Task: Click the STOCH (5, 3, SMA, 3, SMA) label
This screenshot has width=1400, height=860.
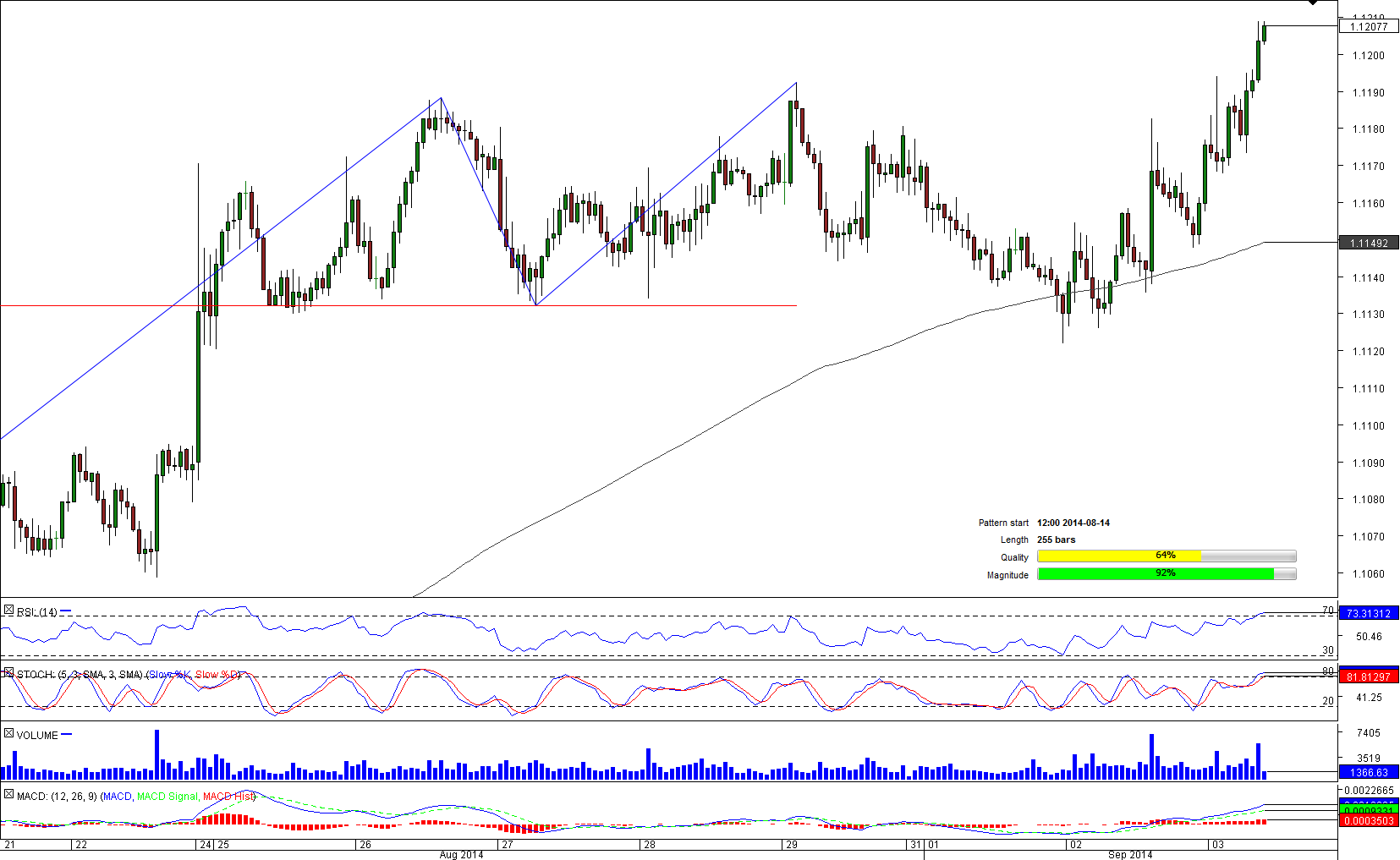Action: point(80,675)
